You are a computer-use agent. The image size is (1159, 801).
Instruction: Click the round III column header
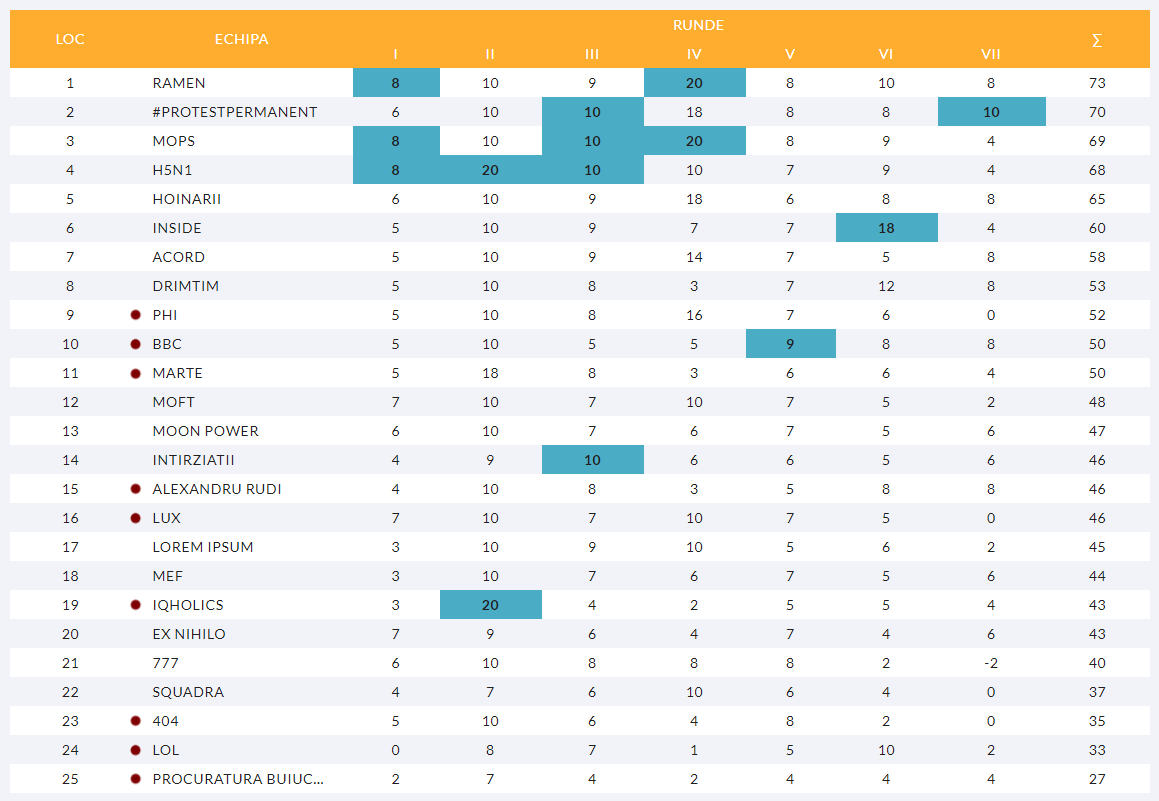click(592, 54)
